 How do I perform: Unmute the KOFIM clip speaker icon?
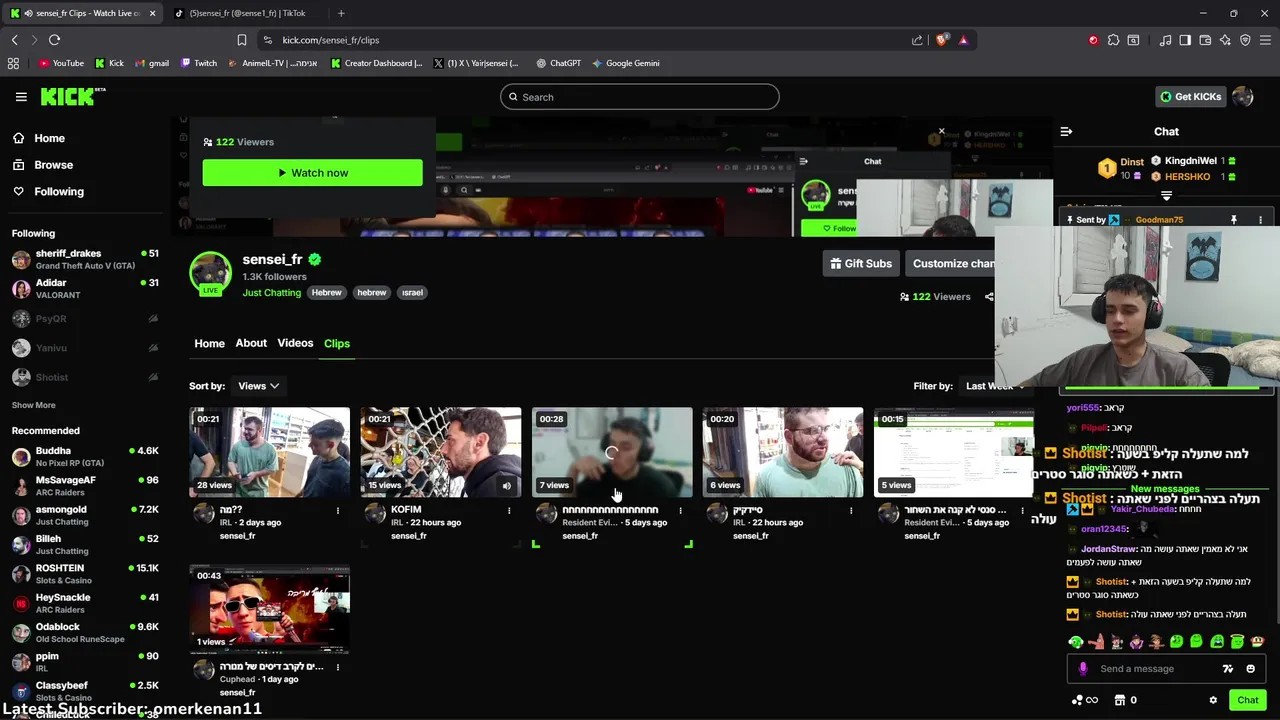pyautogui.click(x=506, y=486)
